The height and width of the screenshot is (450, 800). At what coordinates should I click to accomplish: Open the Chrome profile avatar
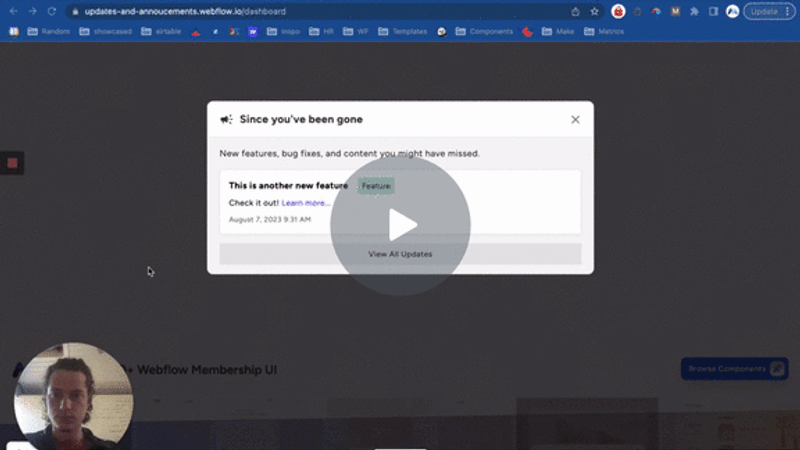(x=733, y=11)
